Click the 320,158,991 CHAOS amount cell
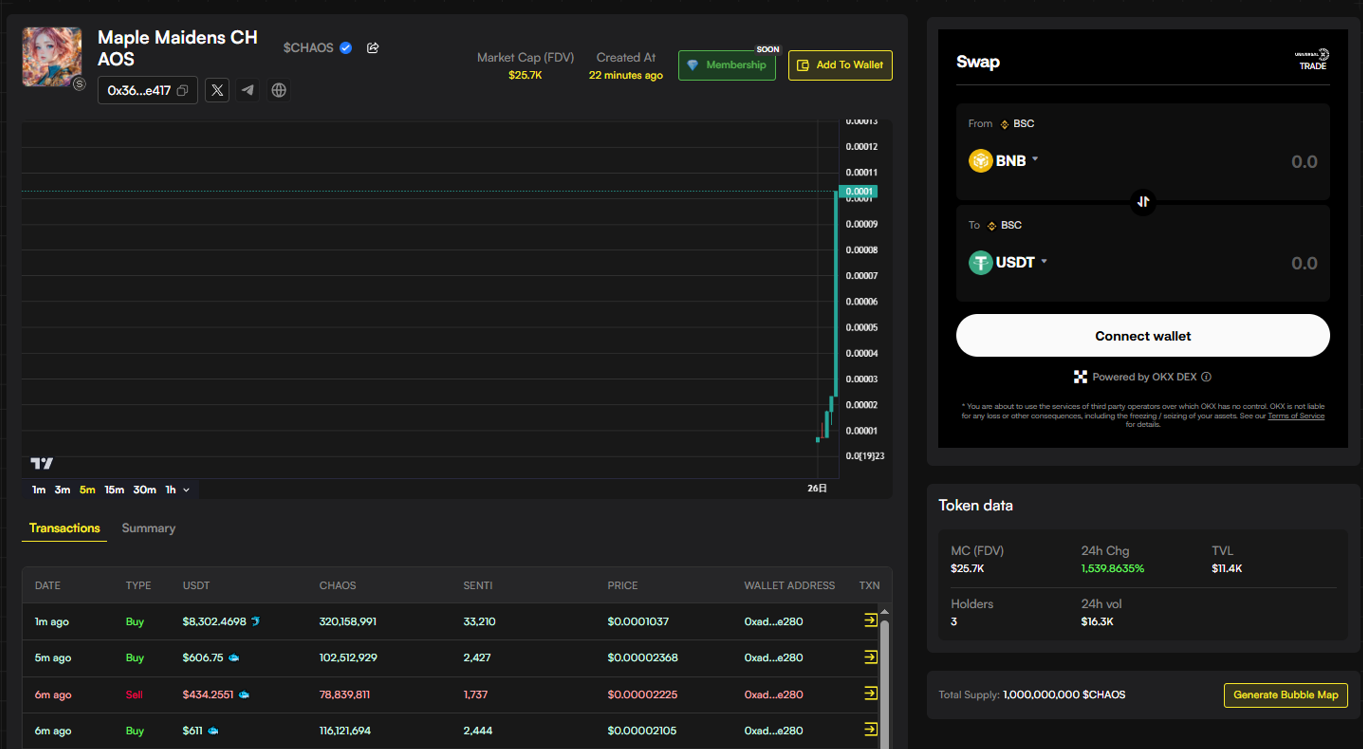The height and width of the screenshot is (749, 1363). [x=348, y=622]
